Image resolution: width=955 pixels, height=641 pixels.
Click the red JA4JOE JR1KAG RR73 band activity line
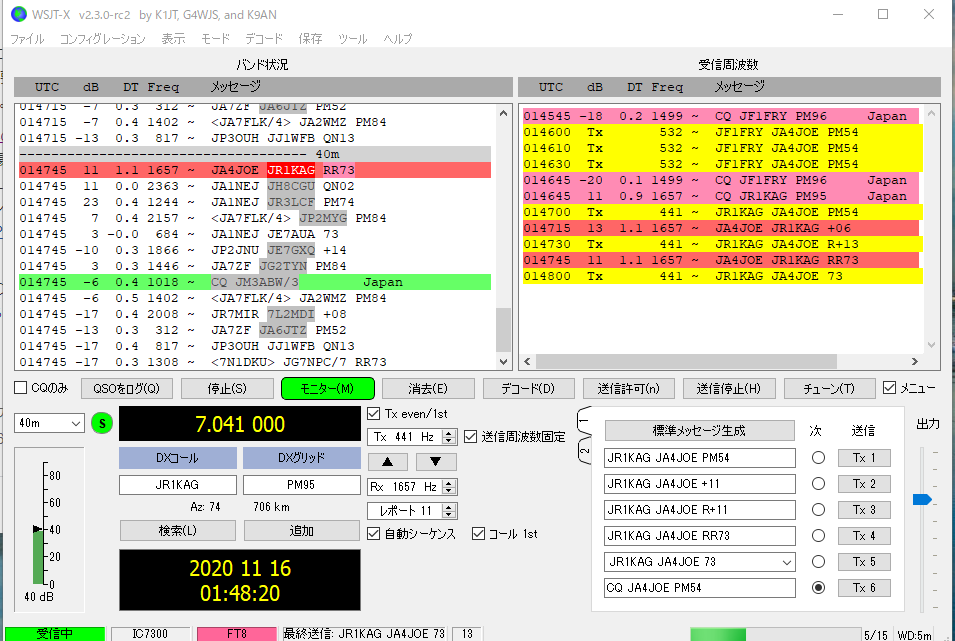[255, 170]
